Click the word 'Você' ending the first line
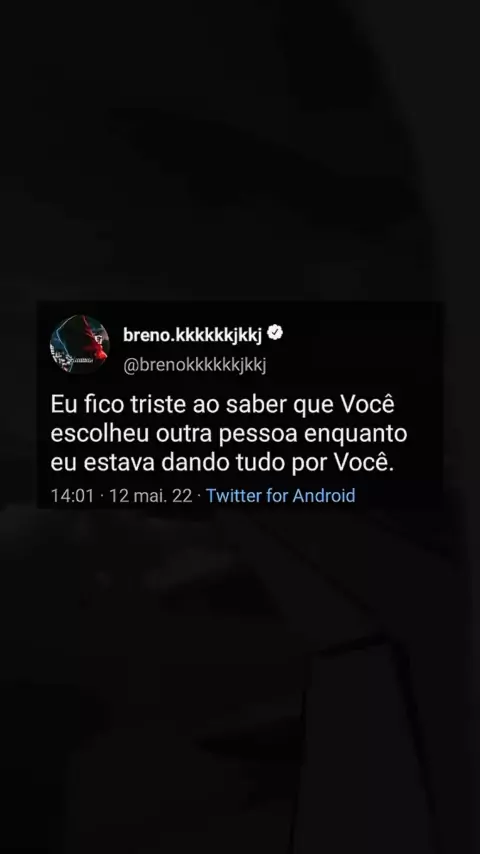The height and width of the screenshot is (854, 480). click(x=367, y=405)
